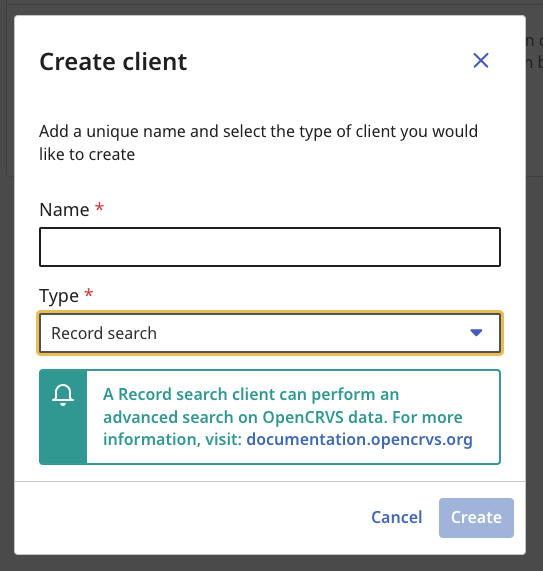Viewport: 543px width, 571px height.
Task: Click the Record search client info message
Action: 288,417
